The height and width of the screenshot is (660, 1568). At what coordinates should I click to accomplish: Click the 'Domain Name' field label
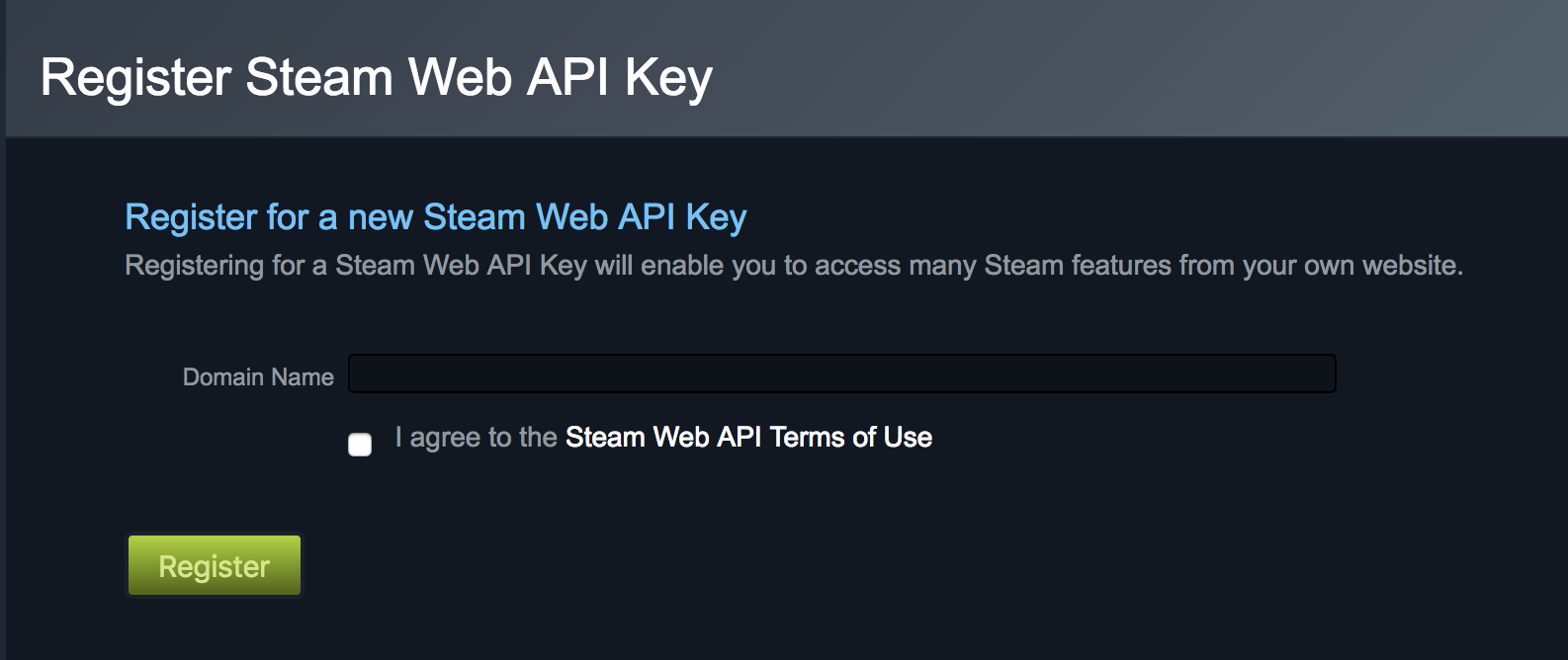[x=258, y=376]
